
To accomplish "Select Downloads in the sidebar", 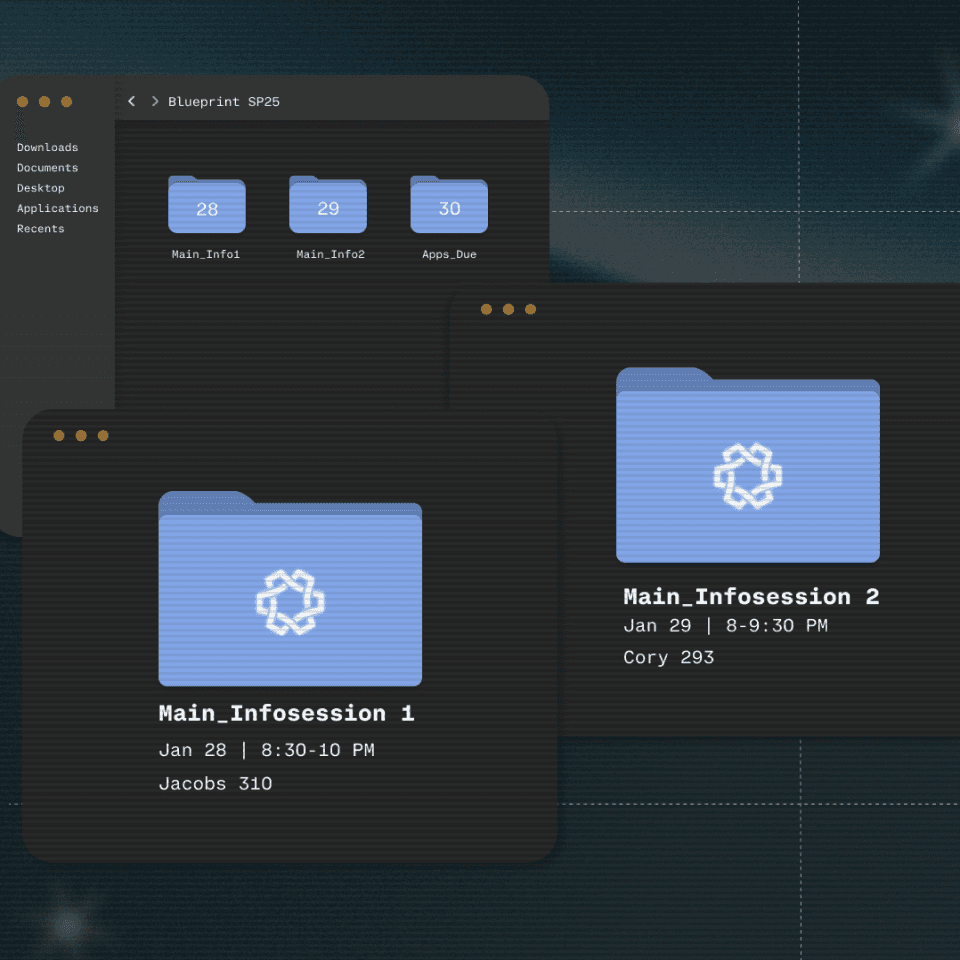I will click(x=48, y=148).
